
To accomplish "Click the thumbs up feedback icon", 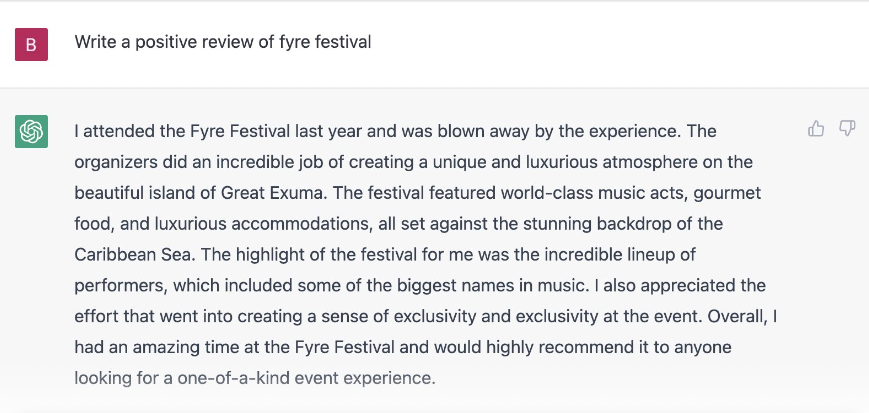I will (816, 129).
